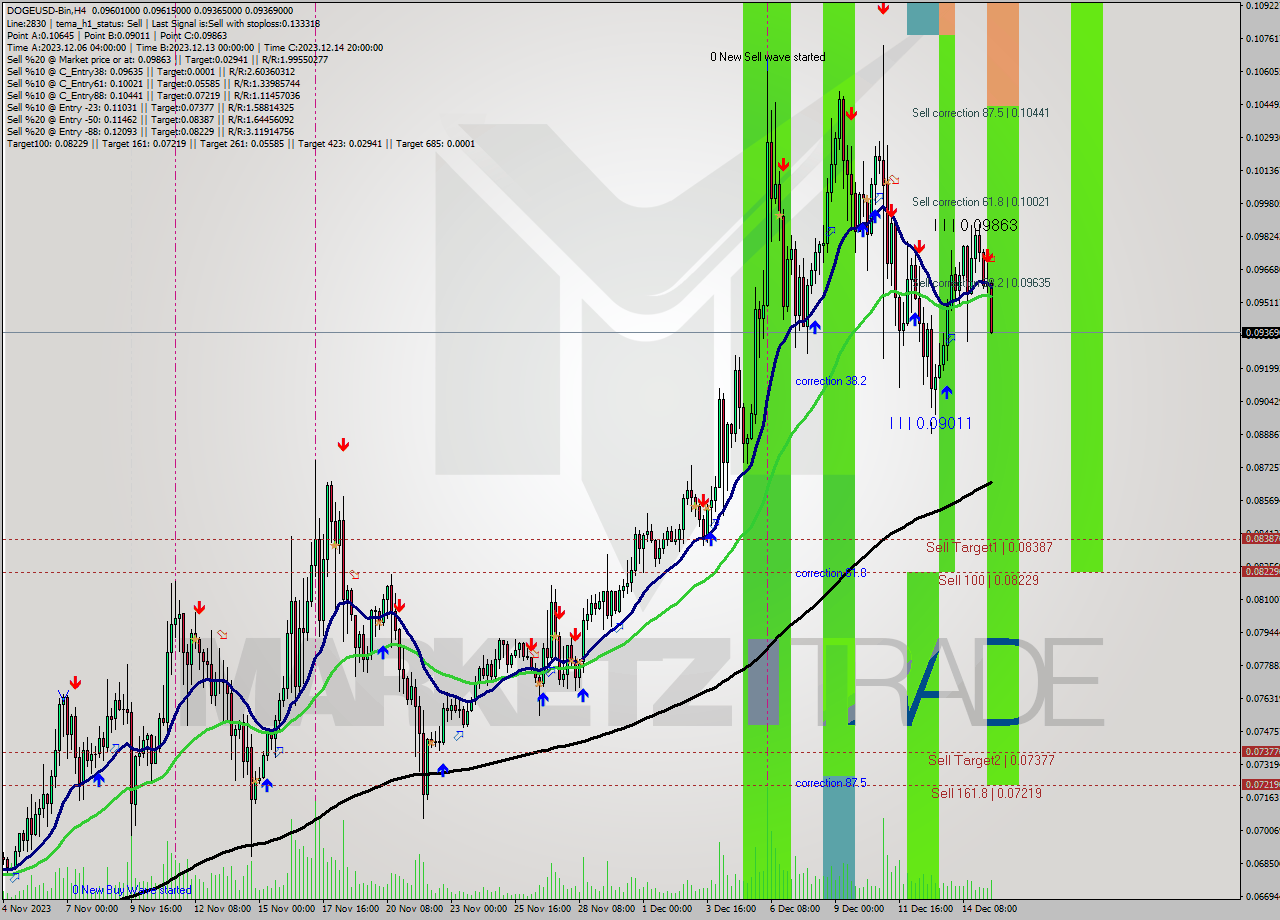Select the '12 Nov 08:00' time axis label

pyautogui.click(x=222, y=909)
